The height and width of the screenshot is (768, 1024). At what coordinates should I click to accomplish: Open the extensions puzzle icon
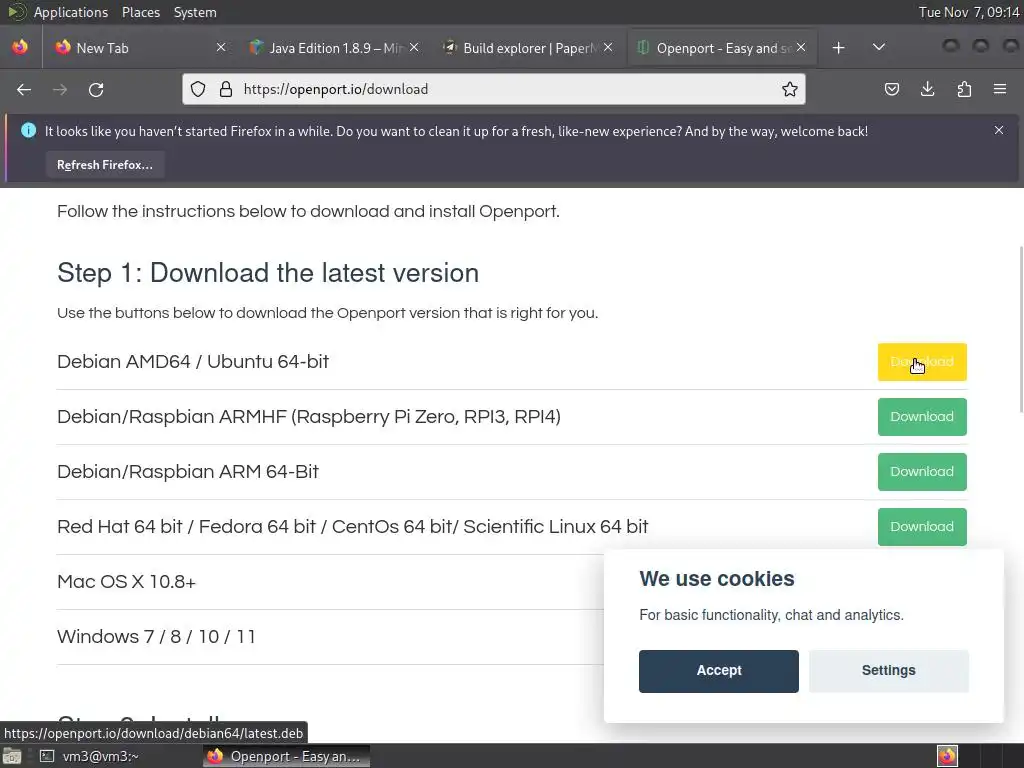pos(964,89)
